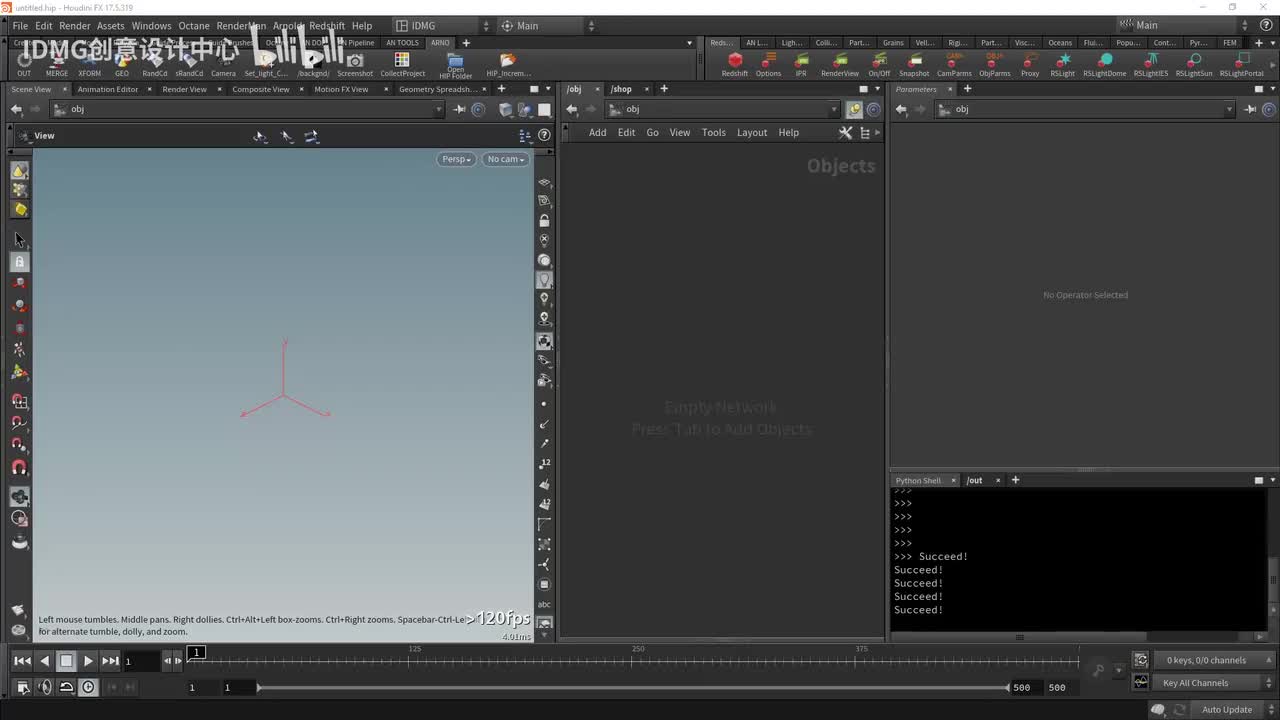Click the Snapshot shelf tool
Viewport: 1280px width, 720px height.
click(x=913, y=62)
